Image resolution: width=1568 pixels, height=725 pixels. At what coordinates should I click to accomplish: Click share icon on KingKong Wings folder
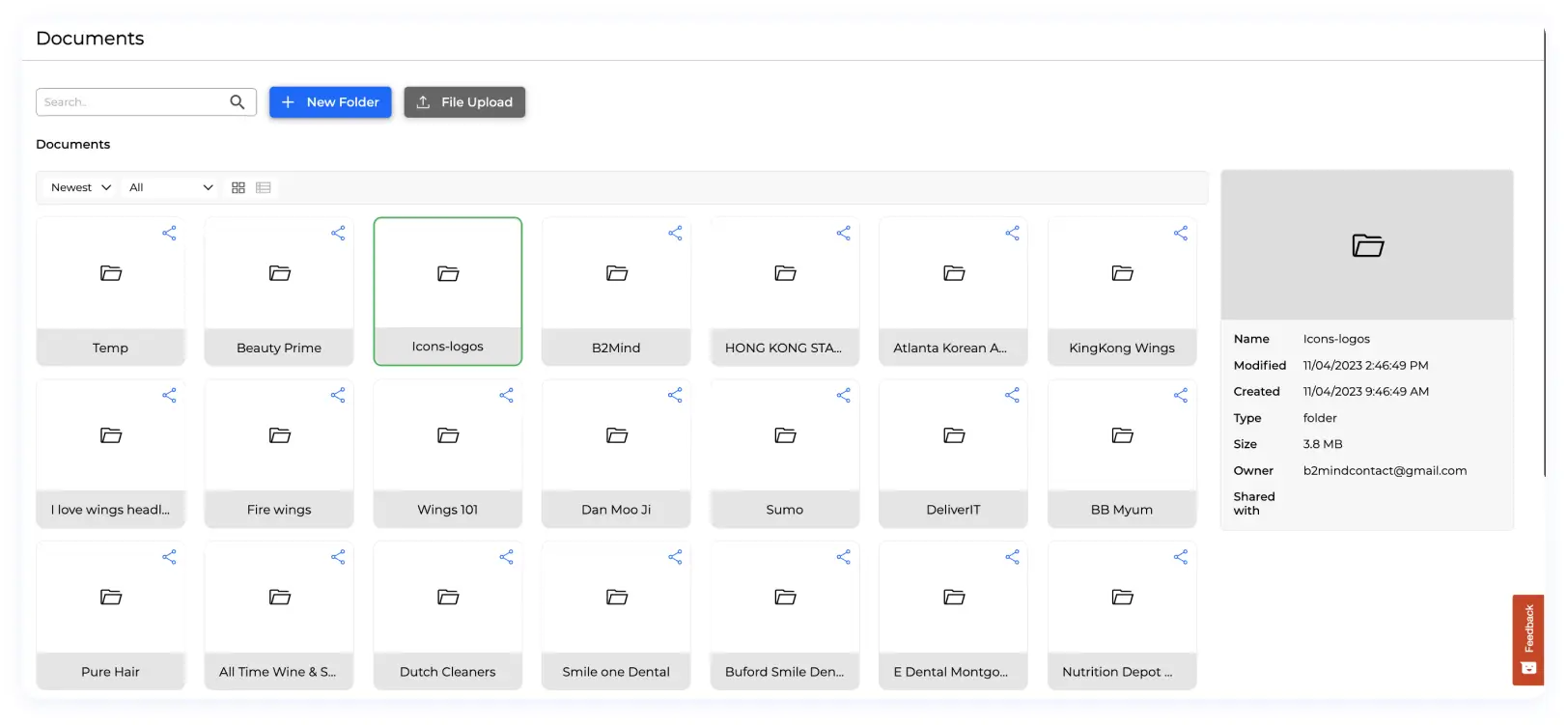[x=1180, y=234]
